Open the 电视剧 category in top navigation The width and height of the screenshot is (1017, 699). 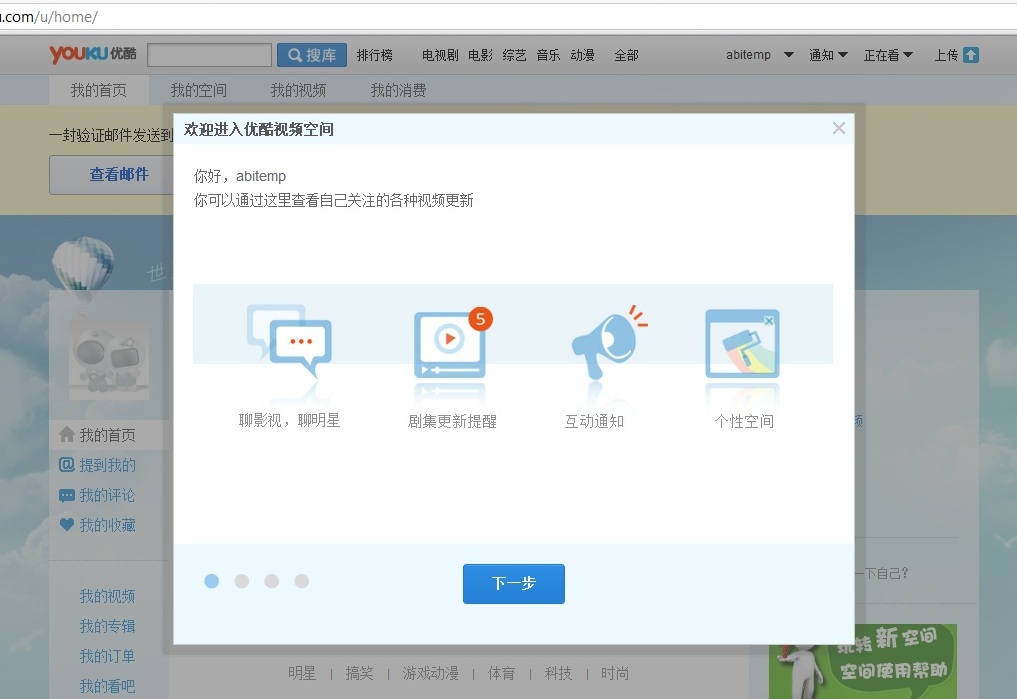[438, 55]
